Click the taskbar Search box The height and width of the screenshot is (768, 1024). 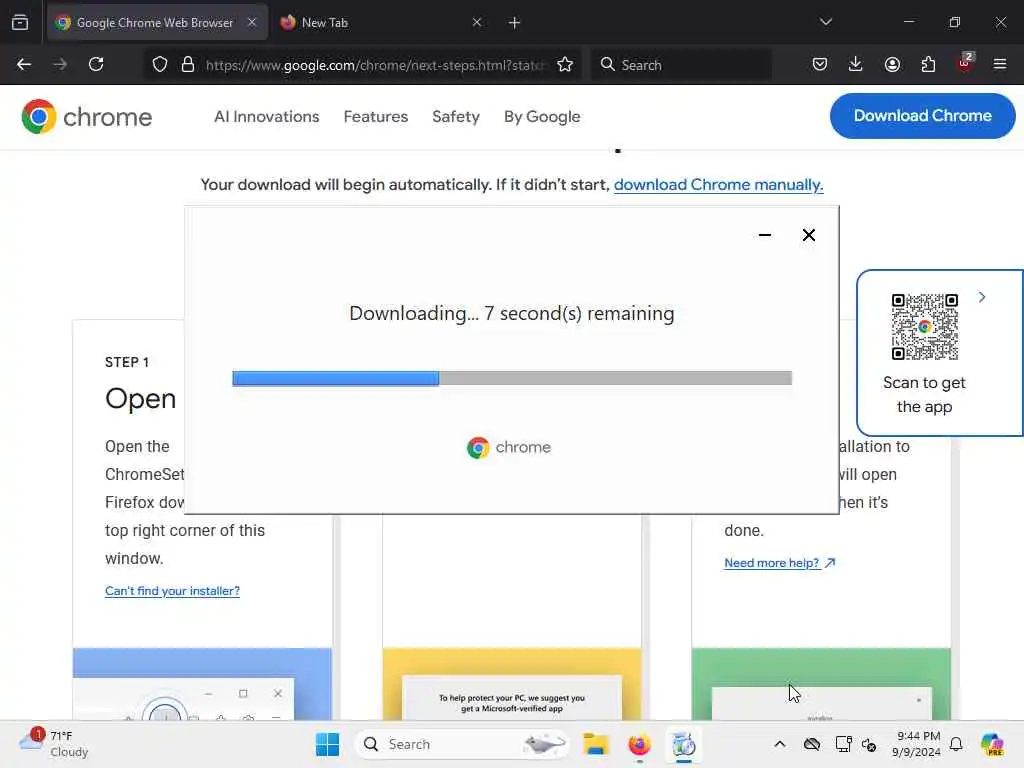(461, 744)
